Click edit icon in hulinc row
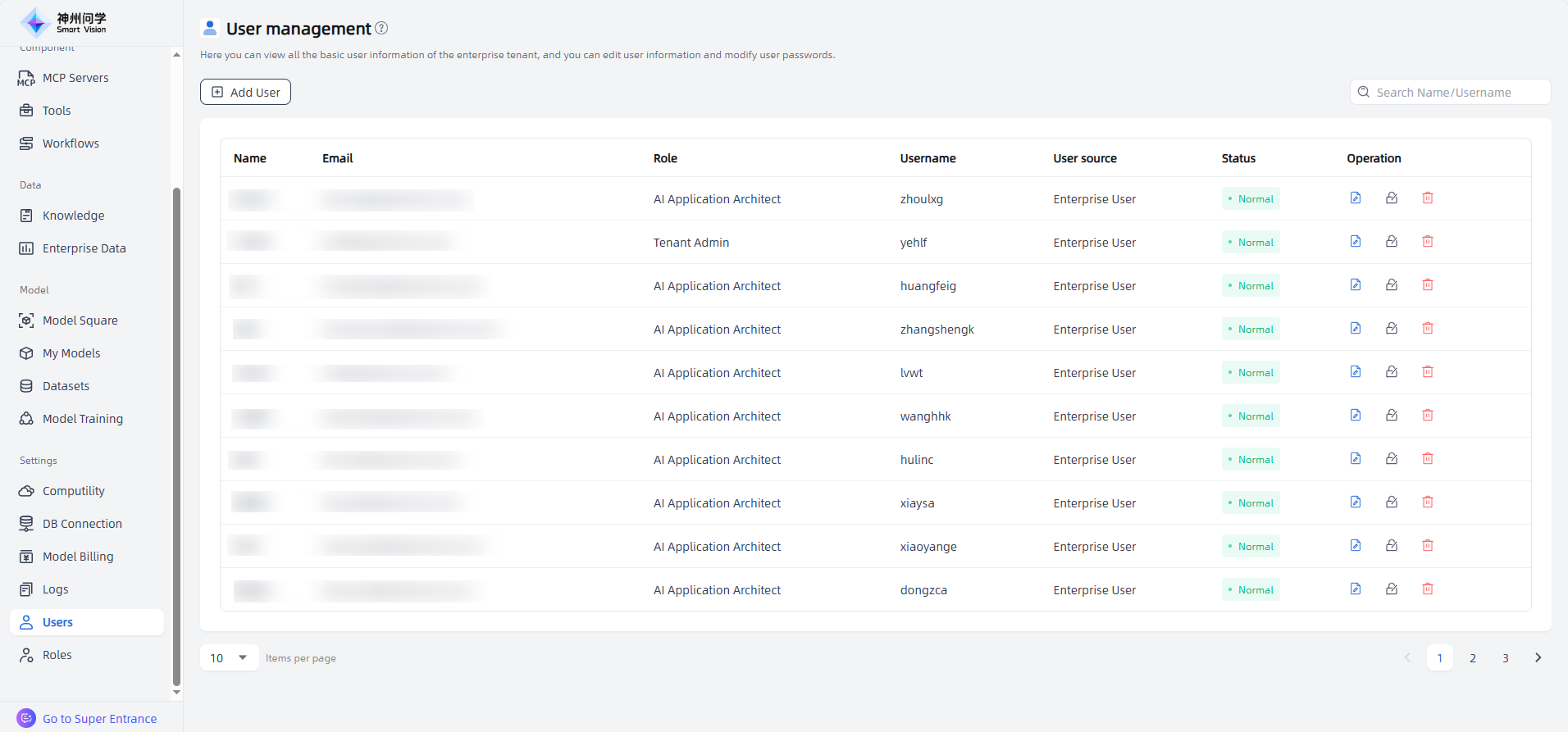1568x732 pixels. tap(1356, 459)
